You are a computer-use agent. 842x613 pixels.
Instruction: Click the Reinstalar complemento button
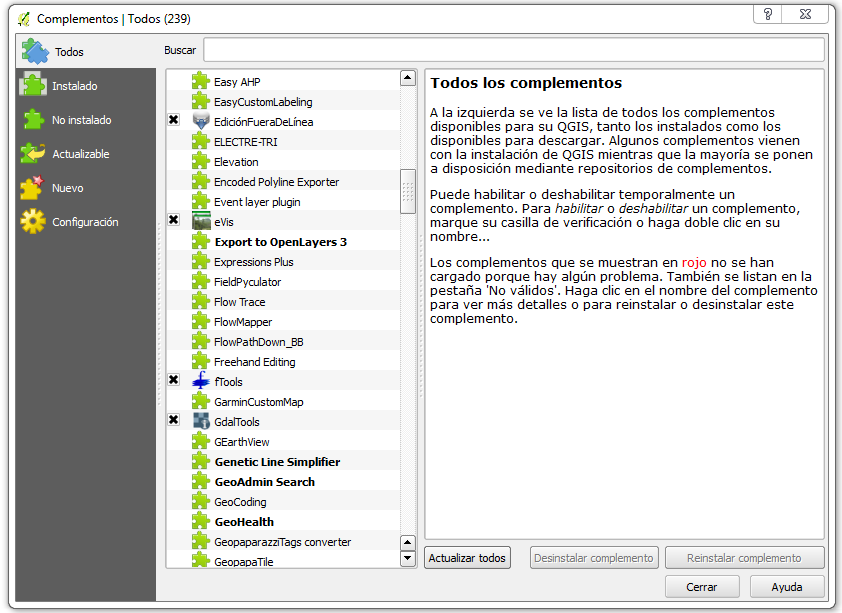745,558
